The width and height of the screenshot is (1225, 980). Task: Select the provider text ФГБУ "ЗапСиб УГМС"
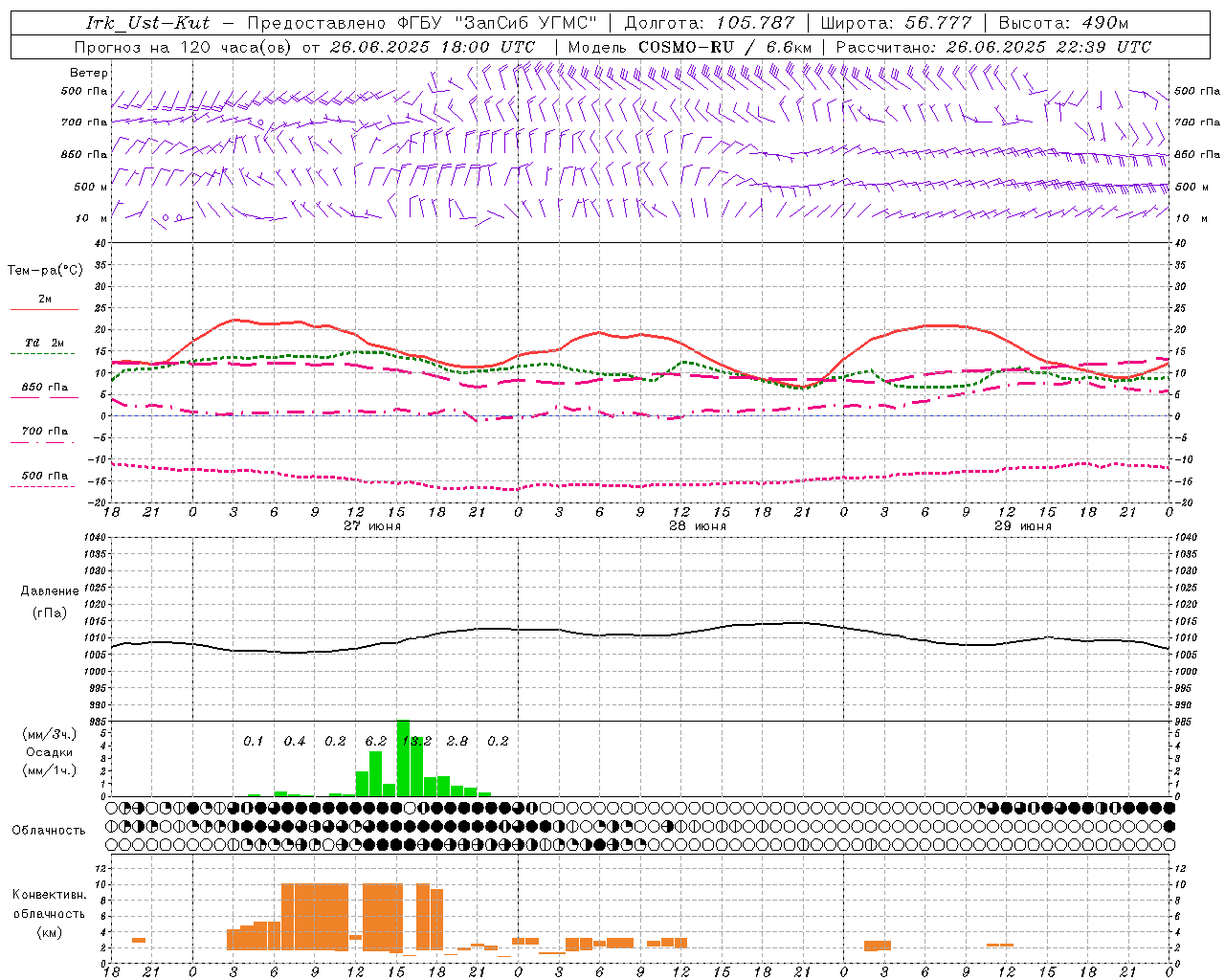499,23
